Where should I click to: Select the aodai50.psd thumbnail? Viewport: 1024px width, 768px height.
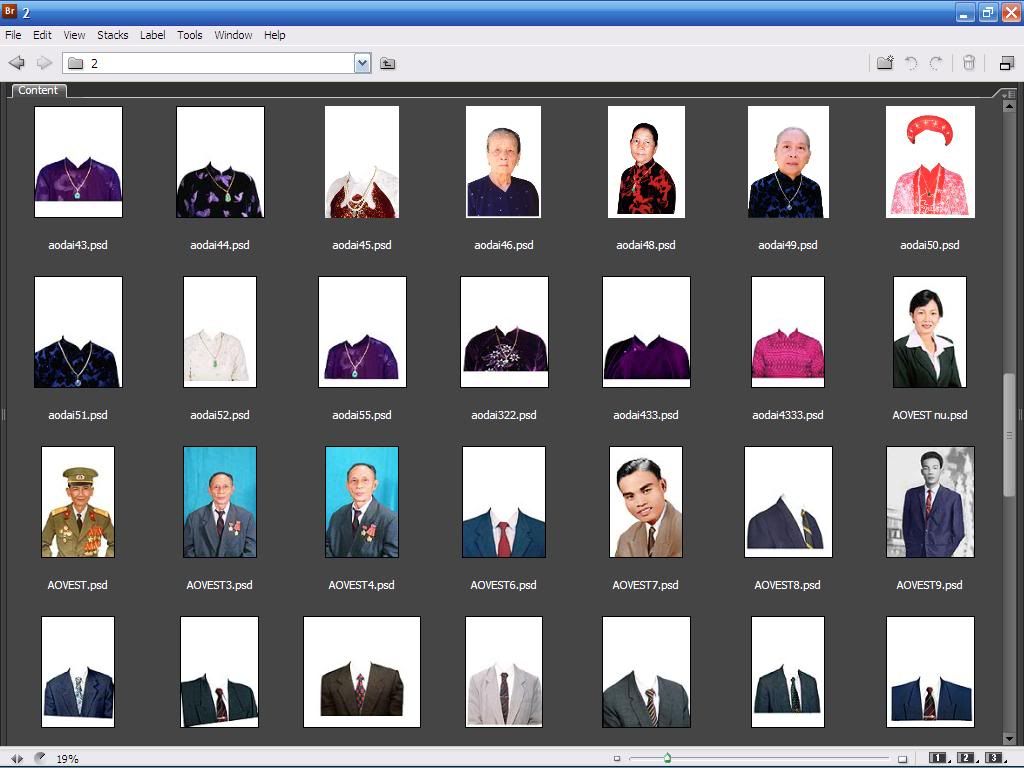(930, 162)
